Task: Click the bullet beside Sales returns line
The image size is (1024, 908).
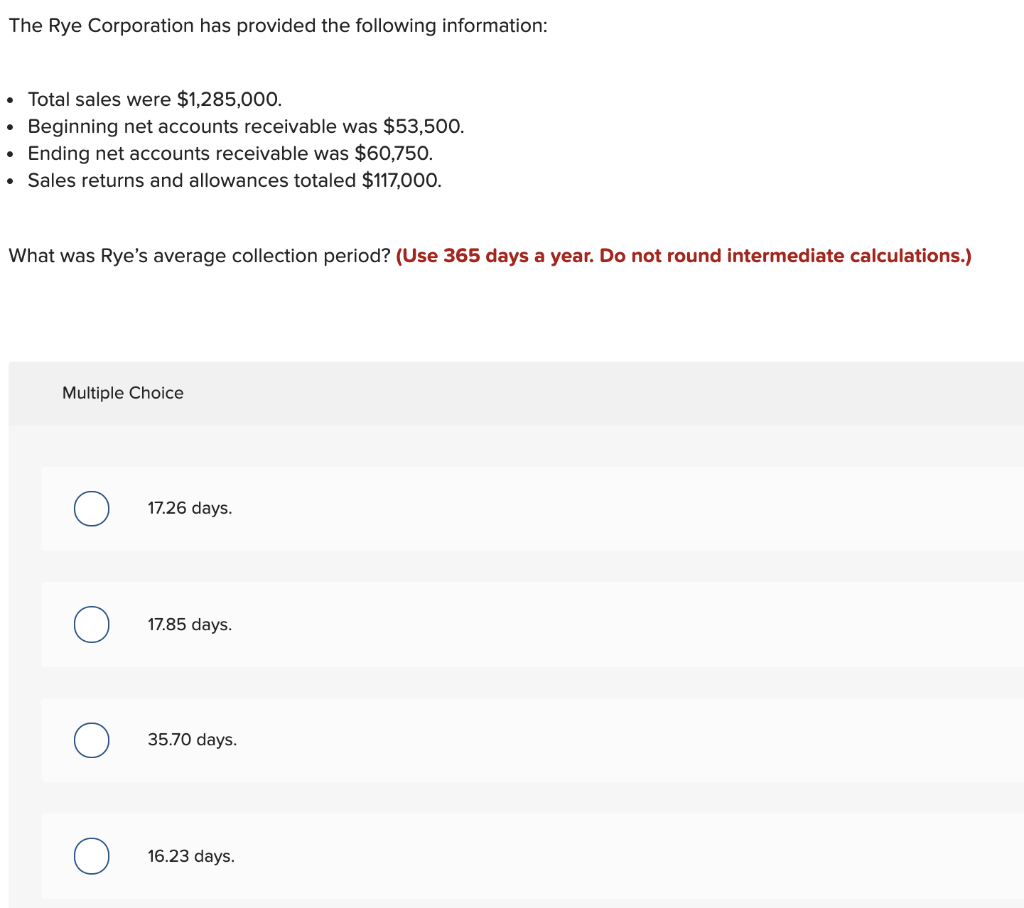Action: [x=10, y=182]
